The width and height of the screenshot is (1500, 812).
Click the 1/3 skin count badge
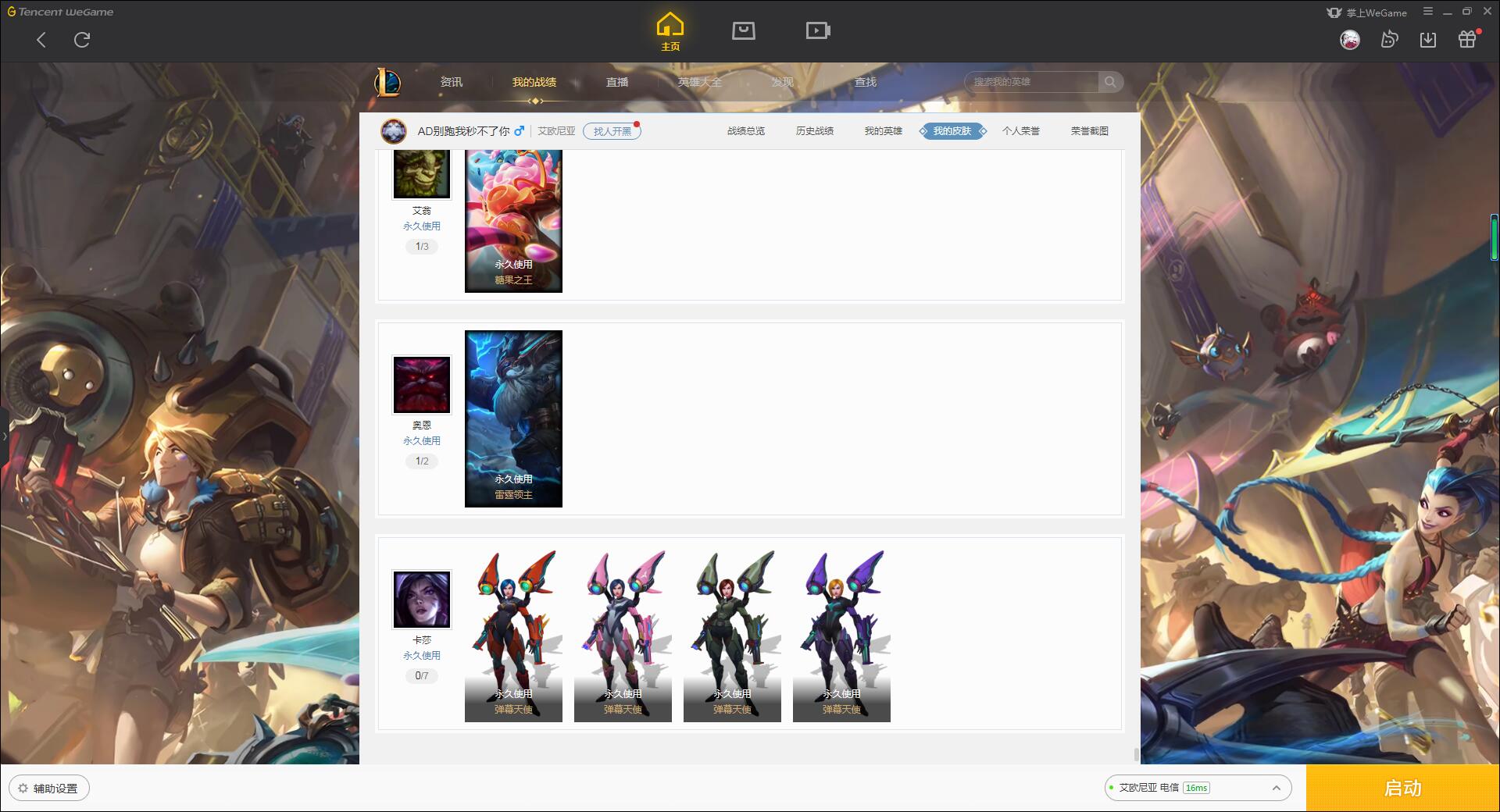[x=422, y=247]
